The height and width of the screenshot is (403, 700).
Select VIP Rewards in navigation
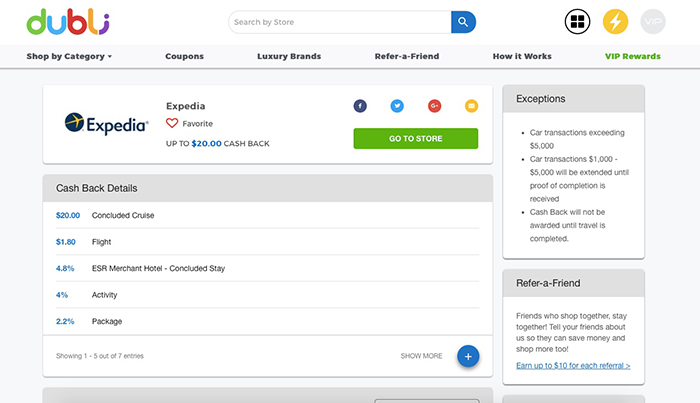(633, 56)
